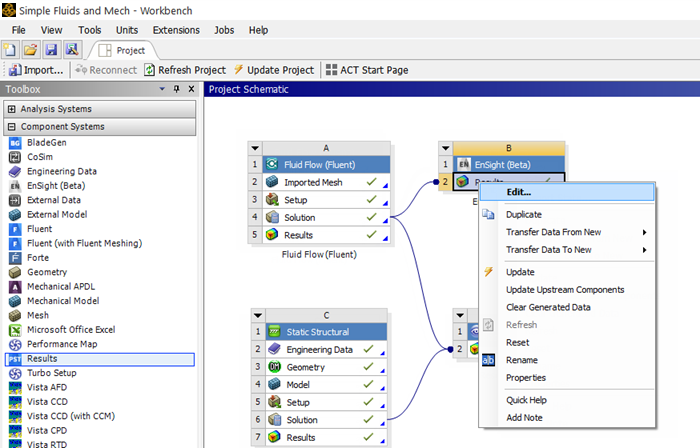700x448 pixels.
Task: Select Results cell in Fluid Flow system
Action: click(326, 235)
